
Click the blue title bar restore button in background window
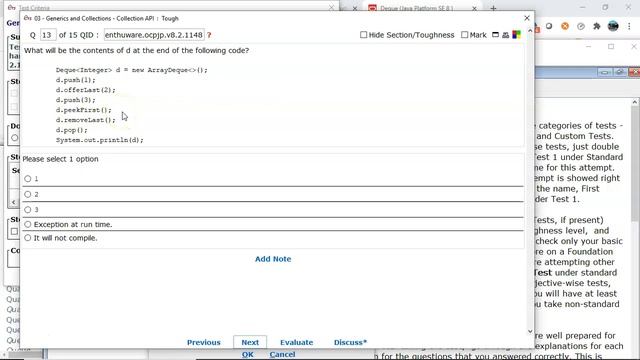coord(620,72)
